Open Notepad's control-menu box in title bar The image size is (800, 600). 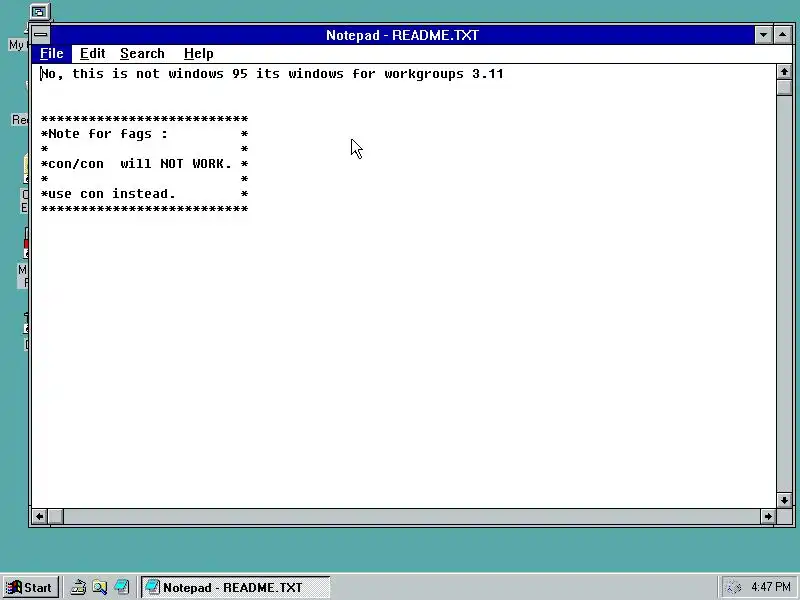pos(41,35)
